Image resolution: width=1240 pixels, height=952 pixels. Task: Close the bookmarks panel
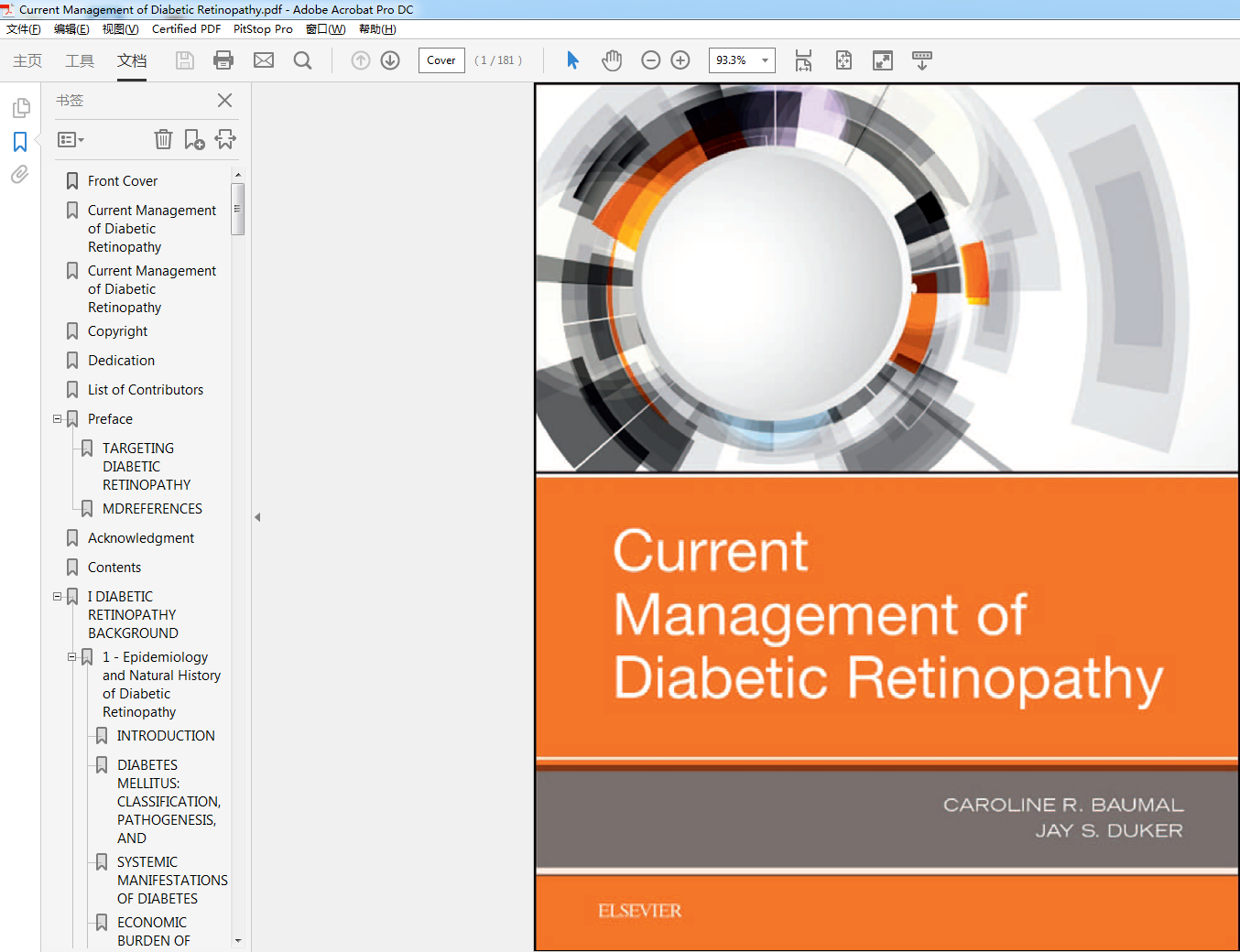[x=224, y=101]
